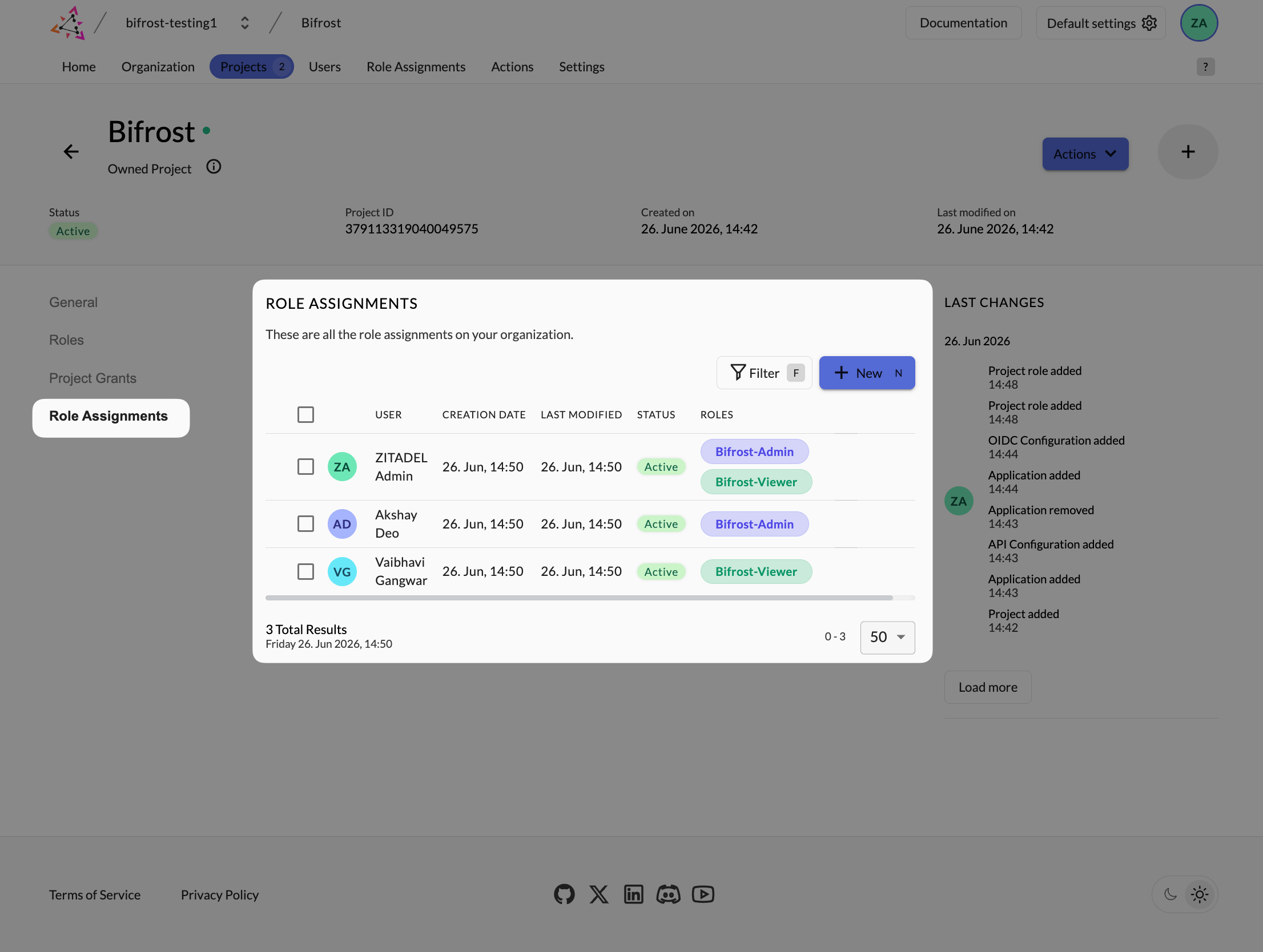Click the "3 Total Results" text
The height and width of the screenshot is (952, 1263).
pyautogui.click(x=306, y=630)
